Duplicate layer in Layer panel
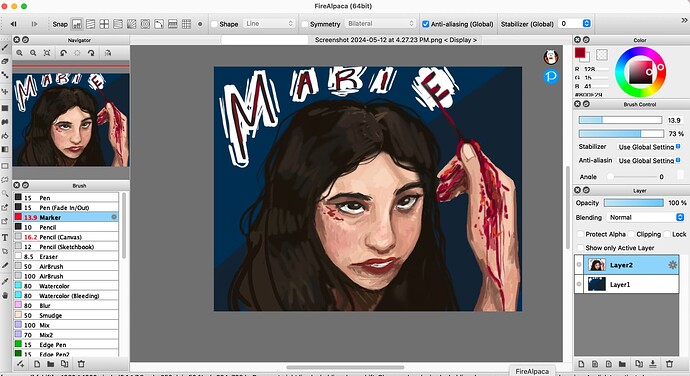 click(639, 364)
